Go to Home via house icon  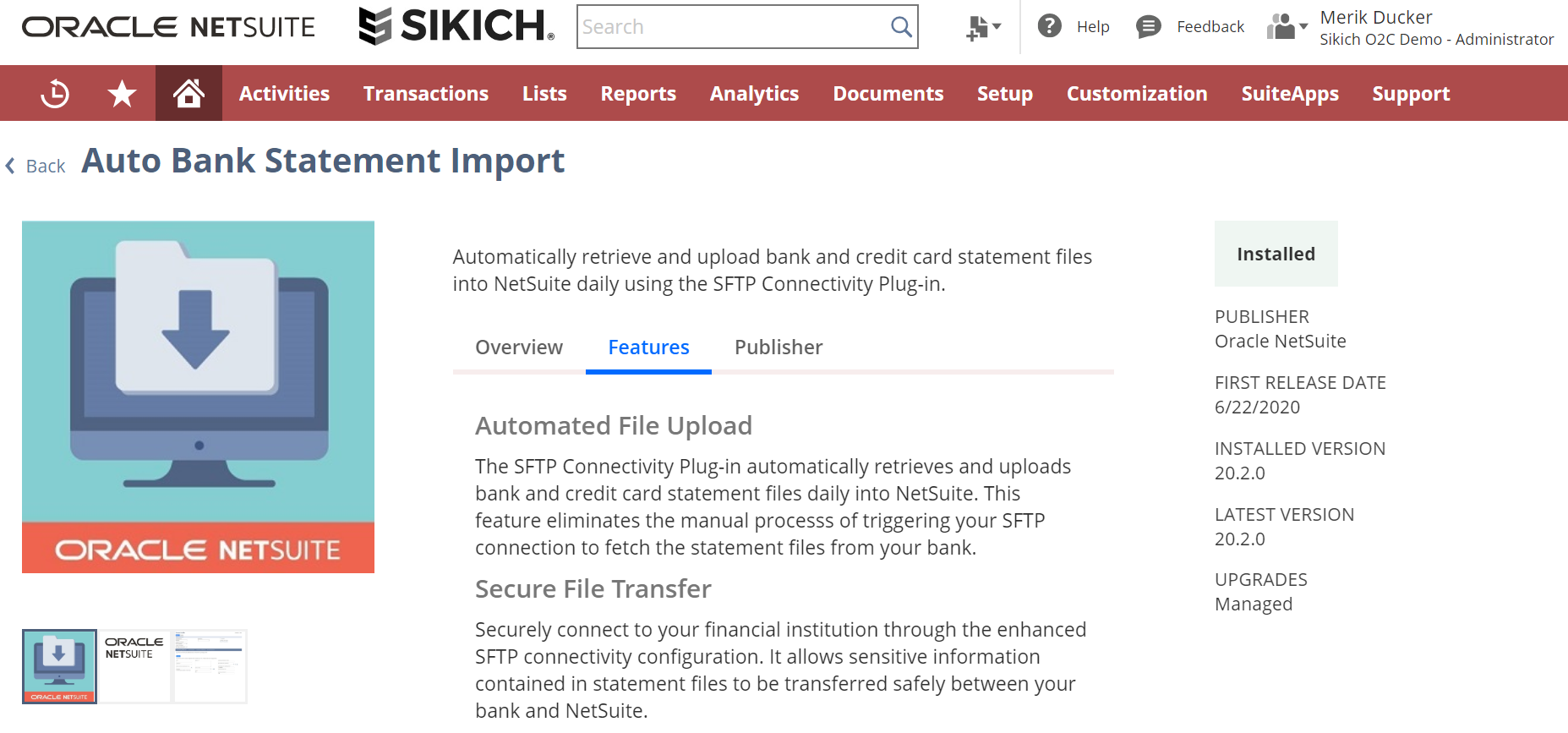pos(188,93)
